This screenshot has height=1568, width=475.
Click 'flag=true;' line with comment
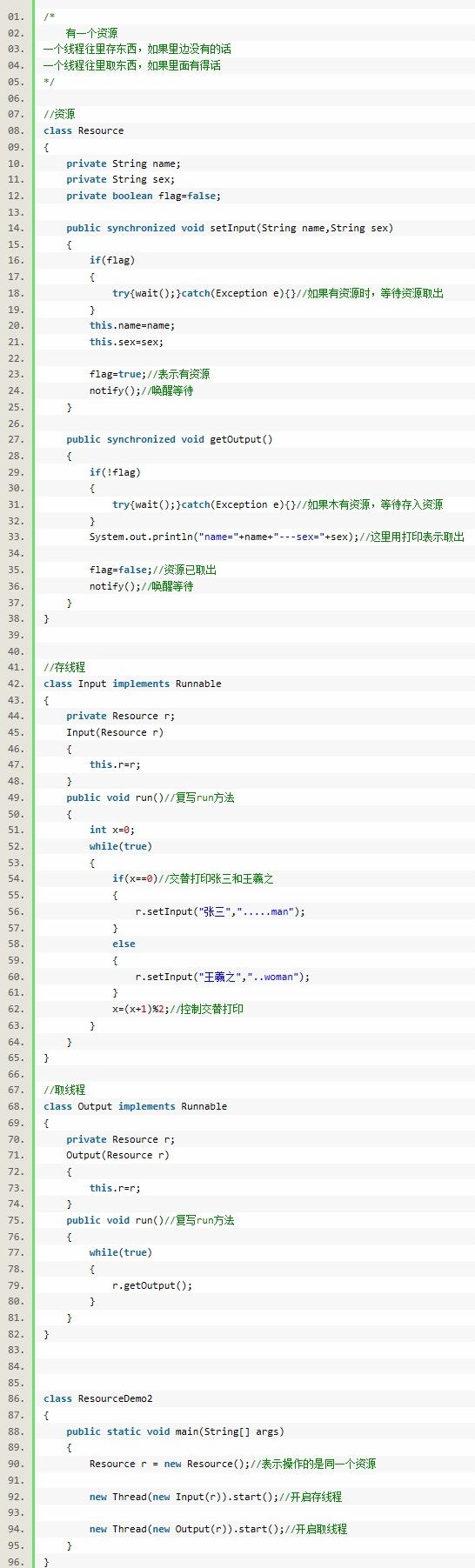click(150, 374)
